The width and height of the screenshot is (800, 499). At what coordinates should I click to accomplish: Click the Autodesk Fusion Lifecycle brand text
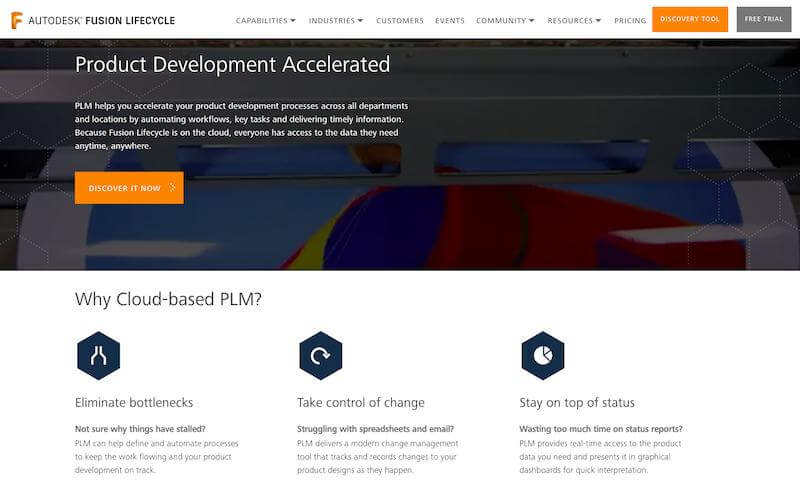pos(102,20)
